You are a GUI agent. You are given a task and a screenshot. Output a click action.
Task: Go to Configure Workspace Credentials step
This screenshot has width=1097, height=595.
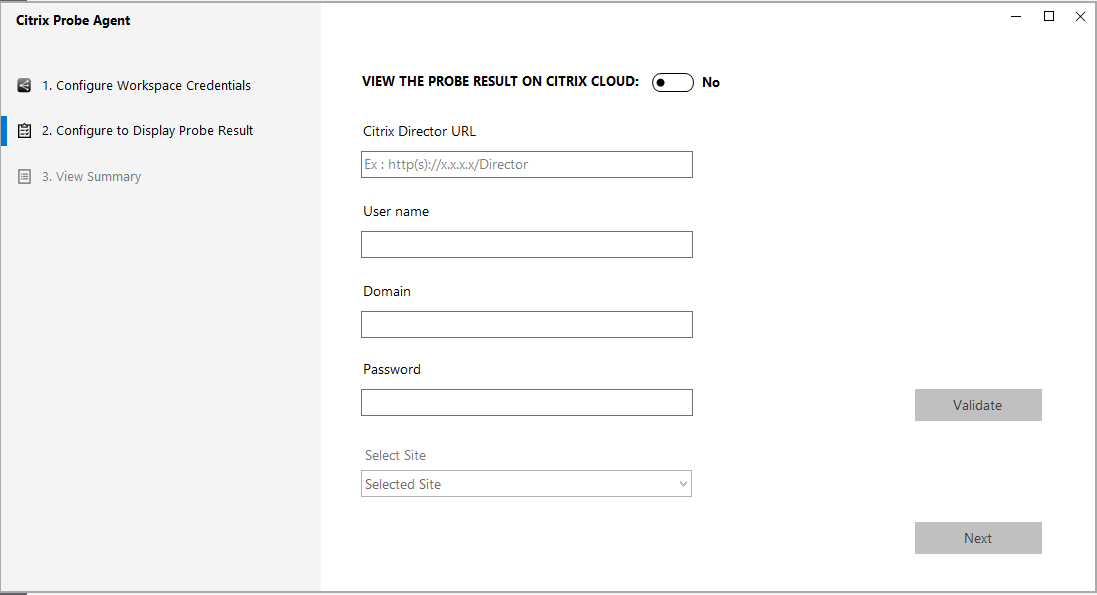146,85
